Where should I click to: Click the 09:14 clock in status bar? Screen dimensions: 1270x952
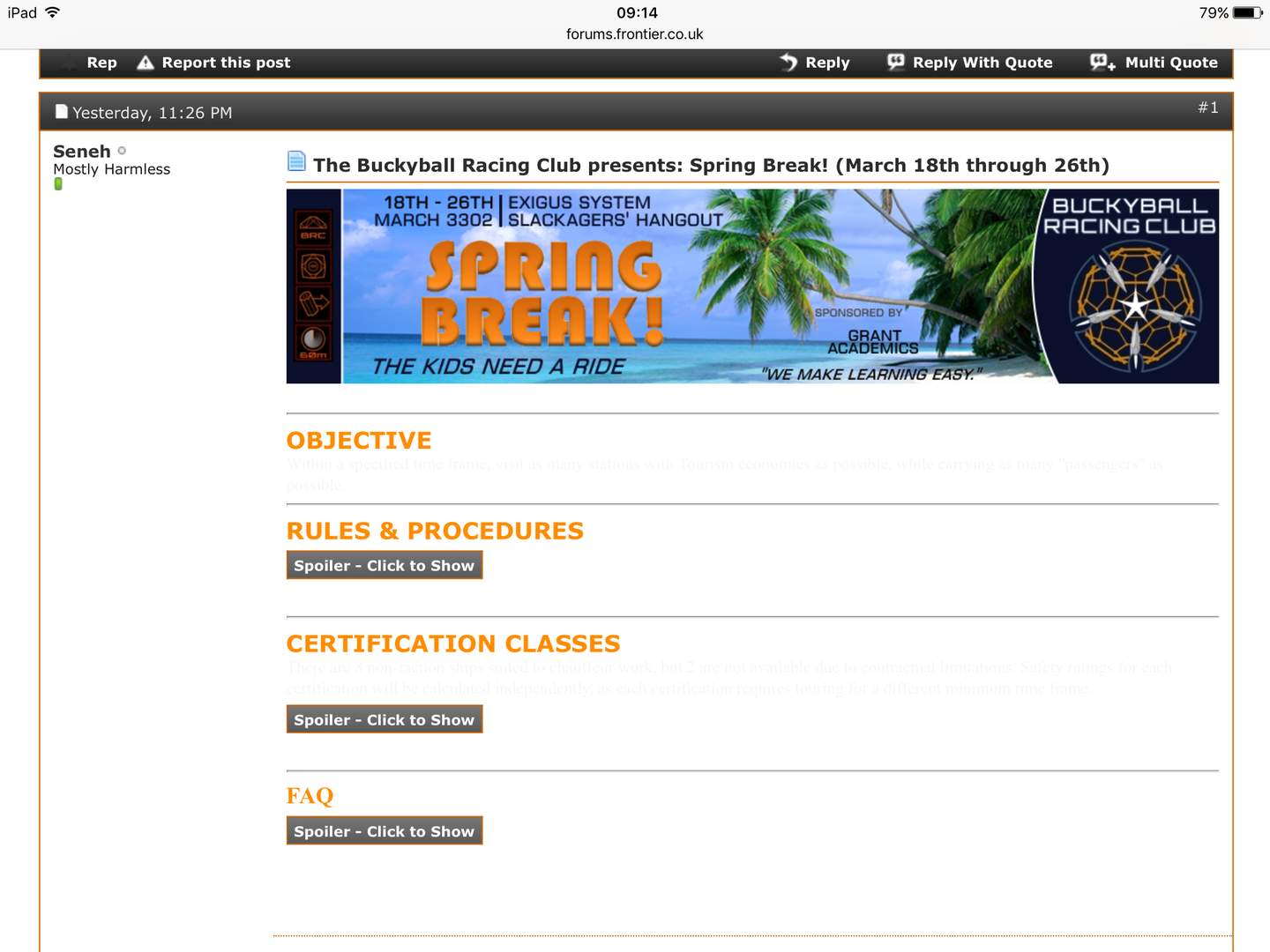[637, 12]
